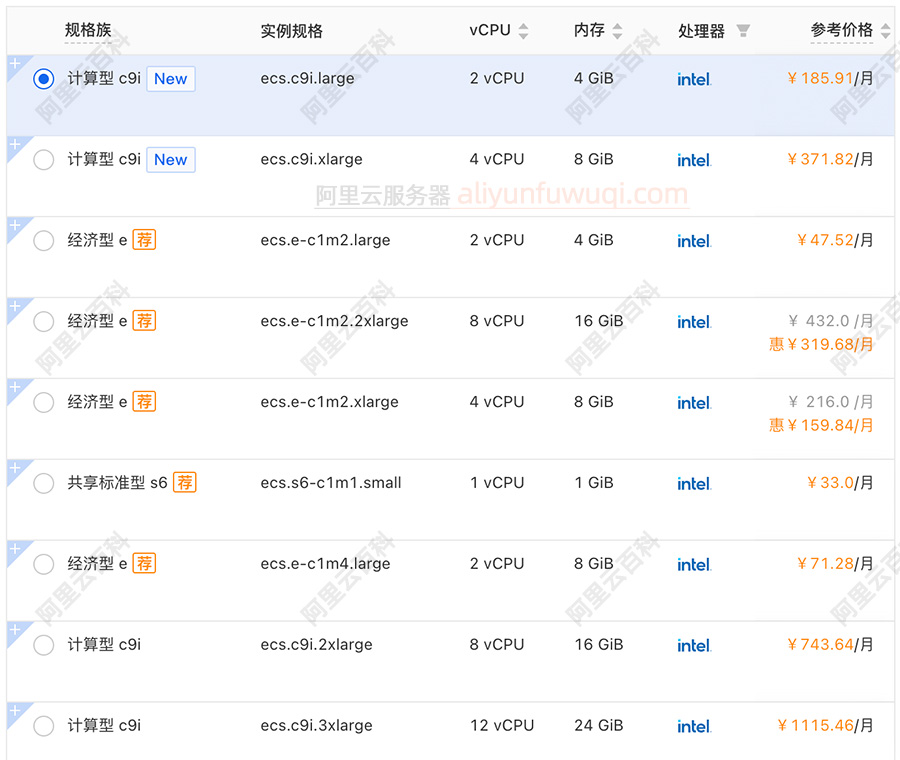
Task: Expand the corner plus on ecs.e-c1m2.2xlarge row
Action: tap(14, 305)
